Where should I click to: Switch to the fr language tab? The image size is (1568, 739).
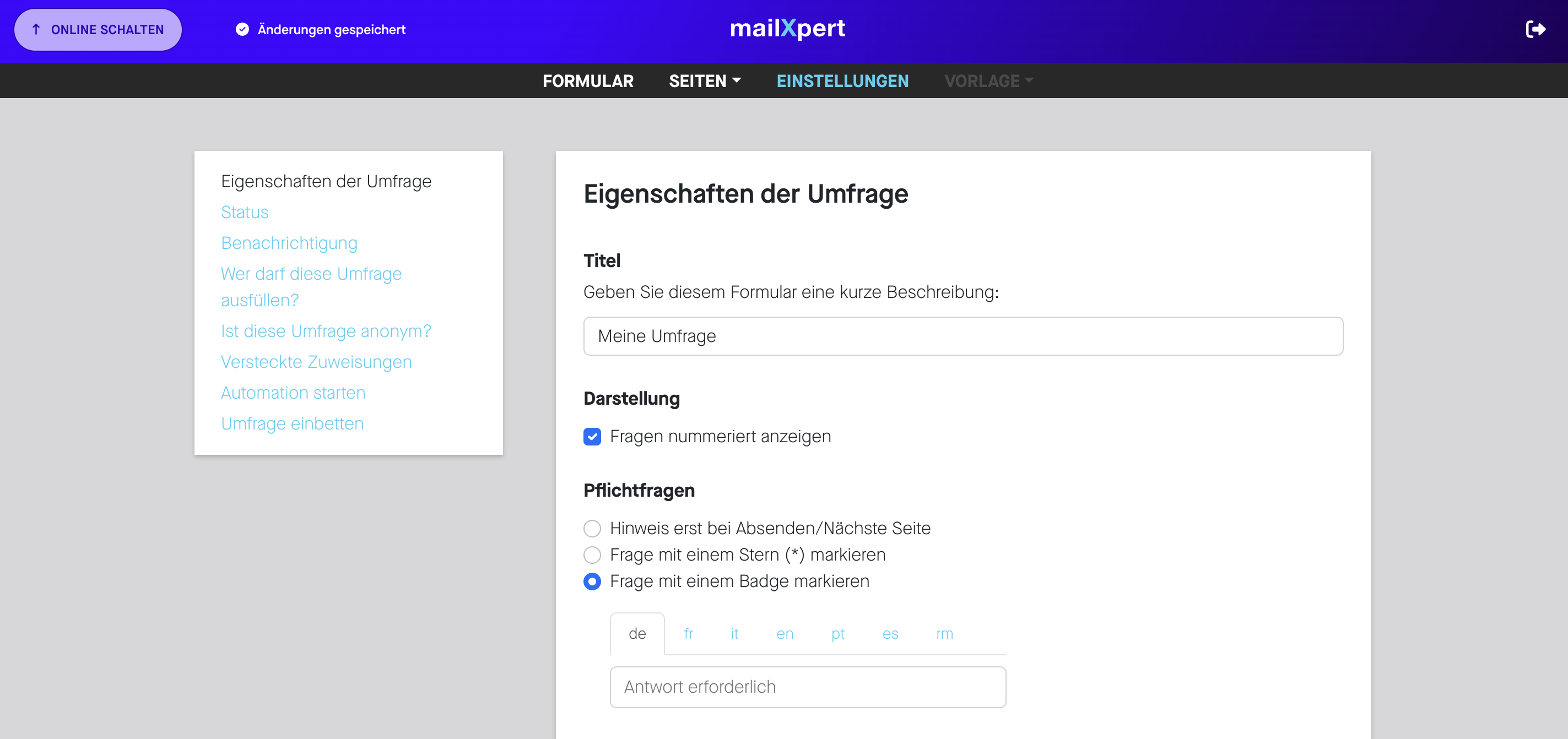(688, 633)
